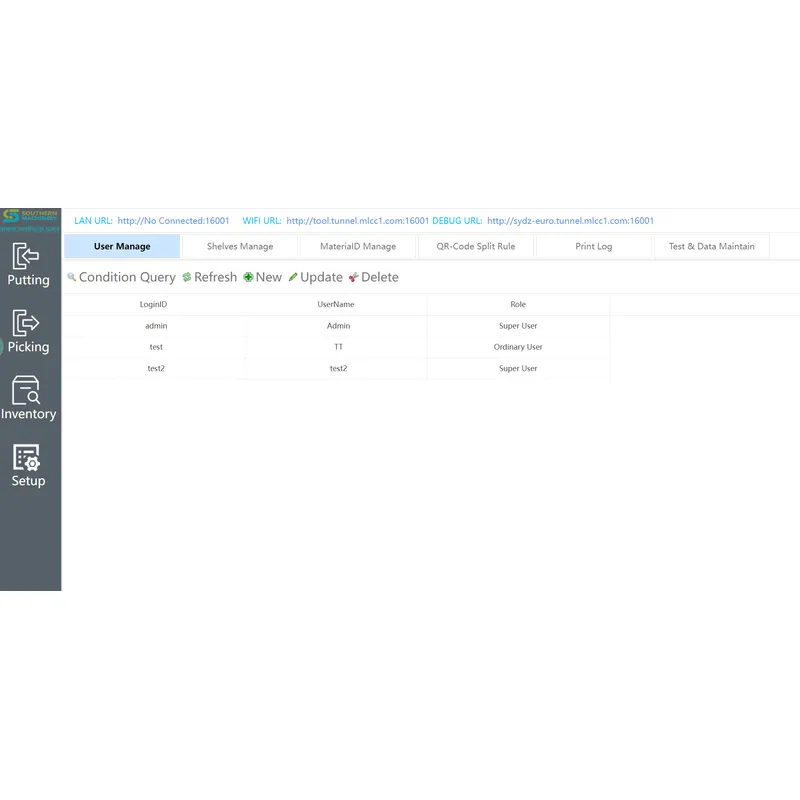Open the MaterialID Manage tab

click(x=358, y=246)
